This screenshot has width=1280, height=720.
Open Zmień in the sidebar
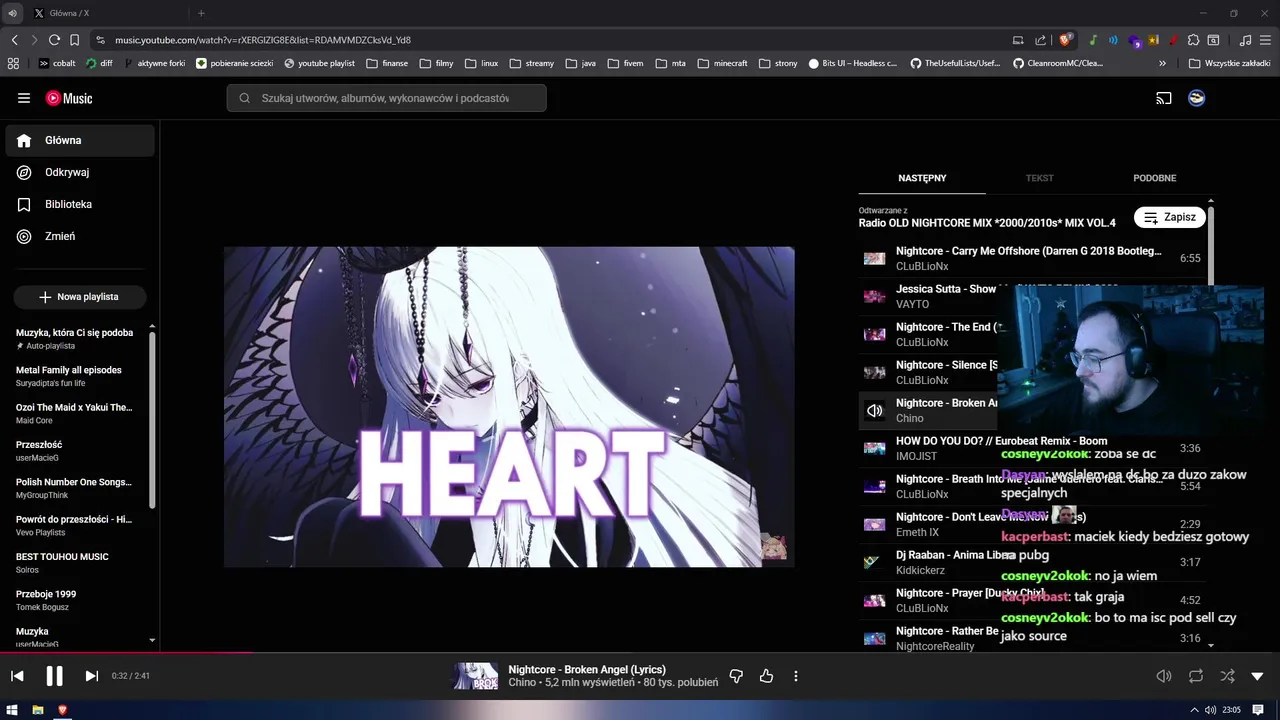(x=80, y=237)
